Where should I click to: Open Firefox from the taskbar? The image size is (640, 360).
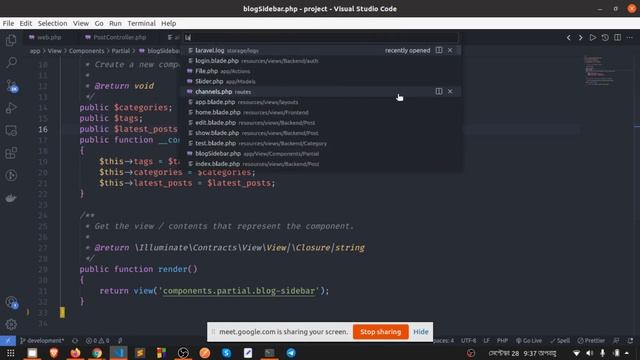point(75,353)
